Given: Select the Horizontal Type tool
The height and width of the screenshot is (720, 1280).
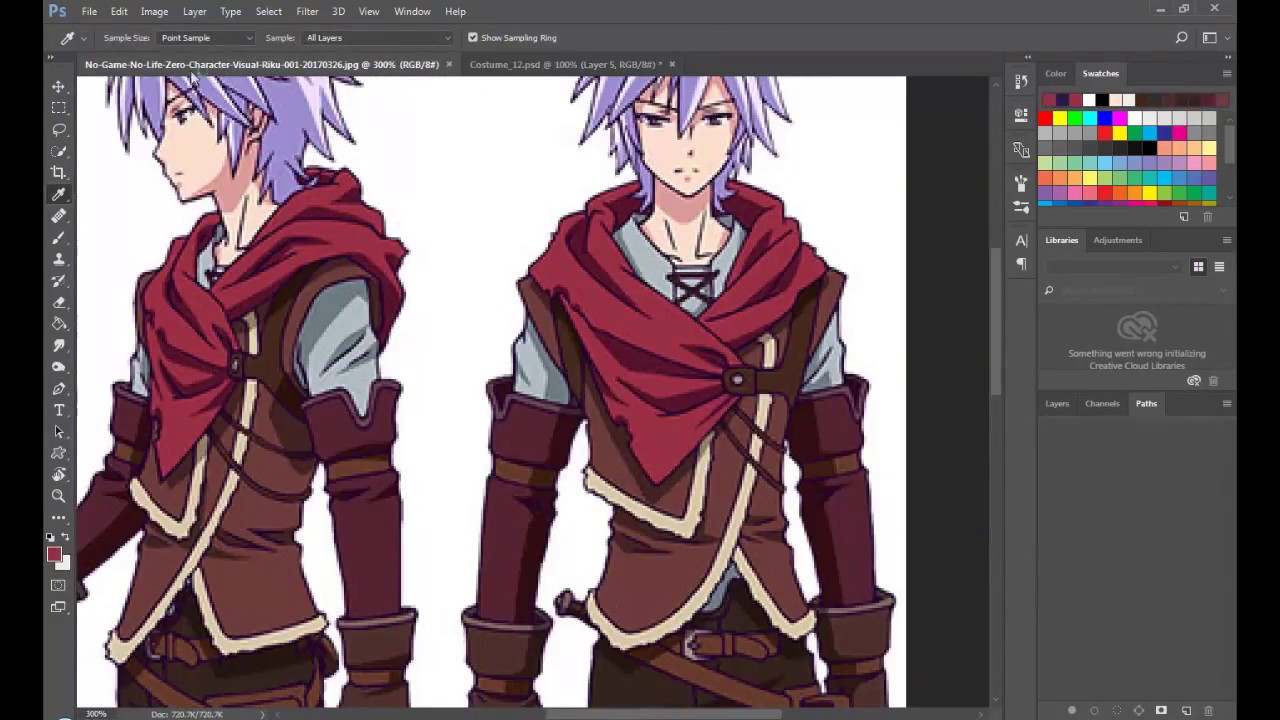Looking at the screenshot, I should pos(59,410).
